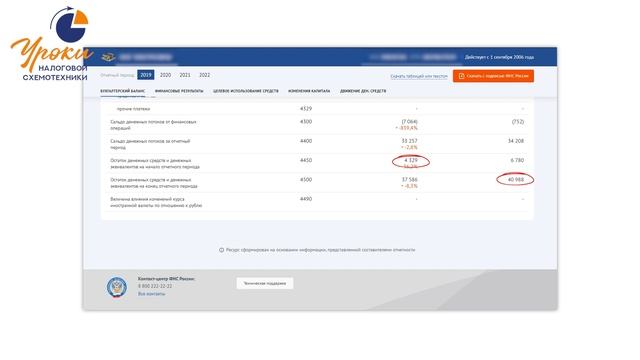Click row code 4500
This screenshot has height=360, width=640.
pos(306,180)
